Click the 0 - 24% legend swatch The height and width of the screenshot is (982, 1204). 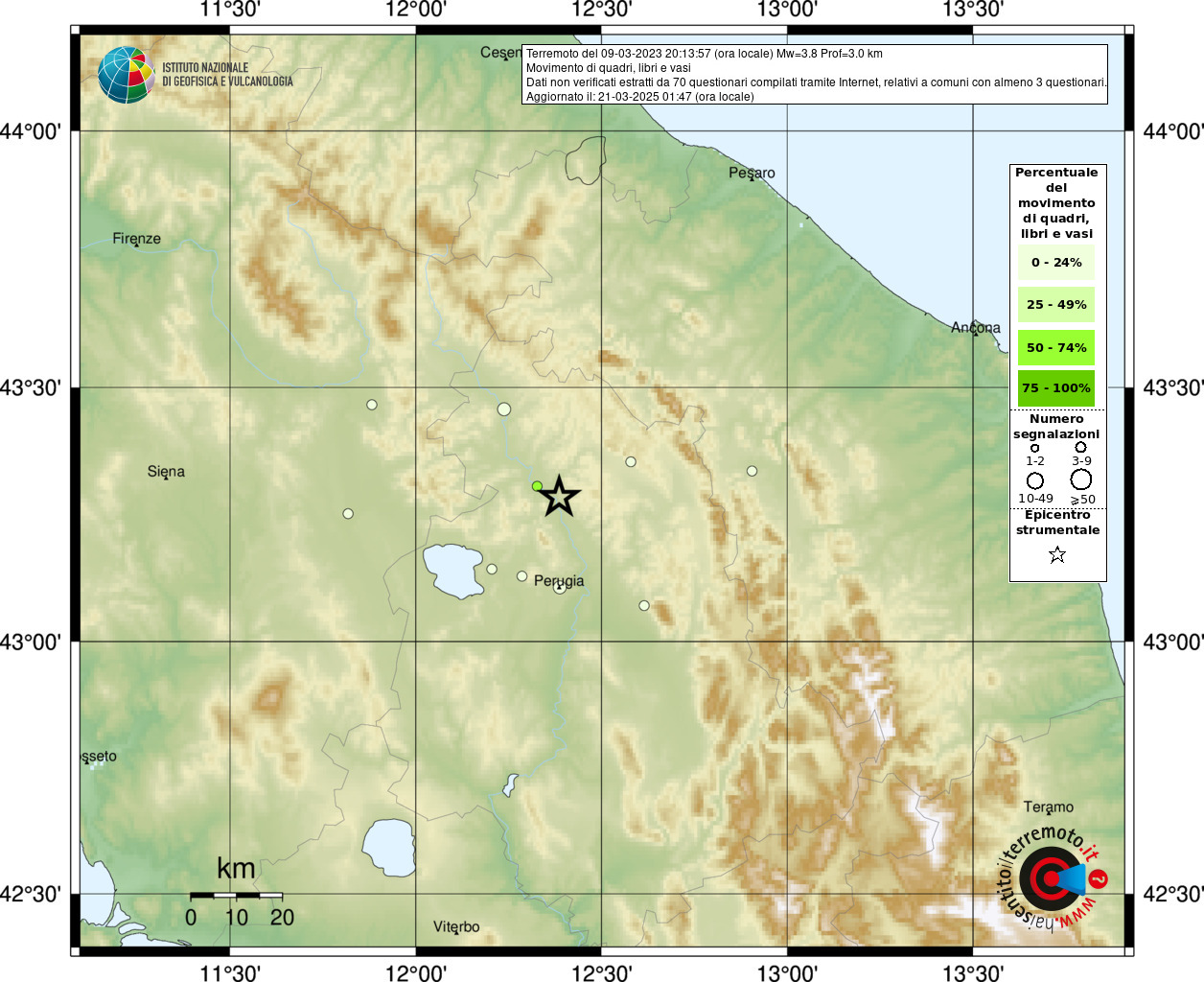(1056, 262)
